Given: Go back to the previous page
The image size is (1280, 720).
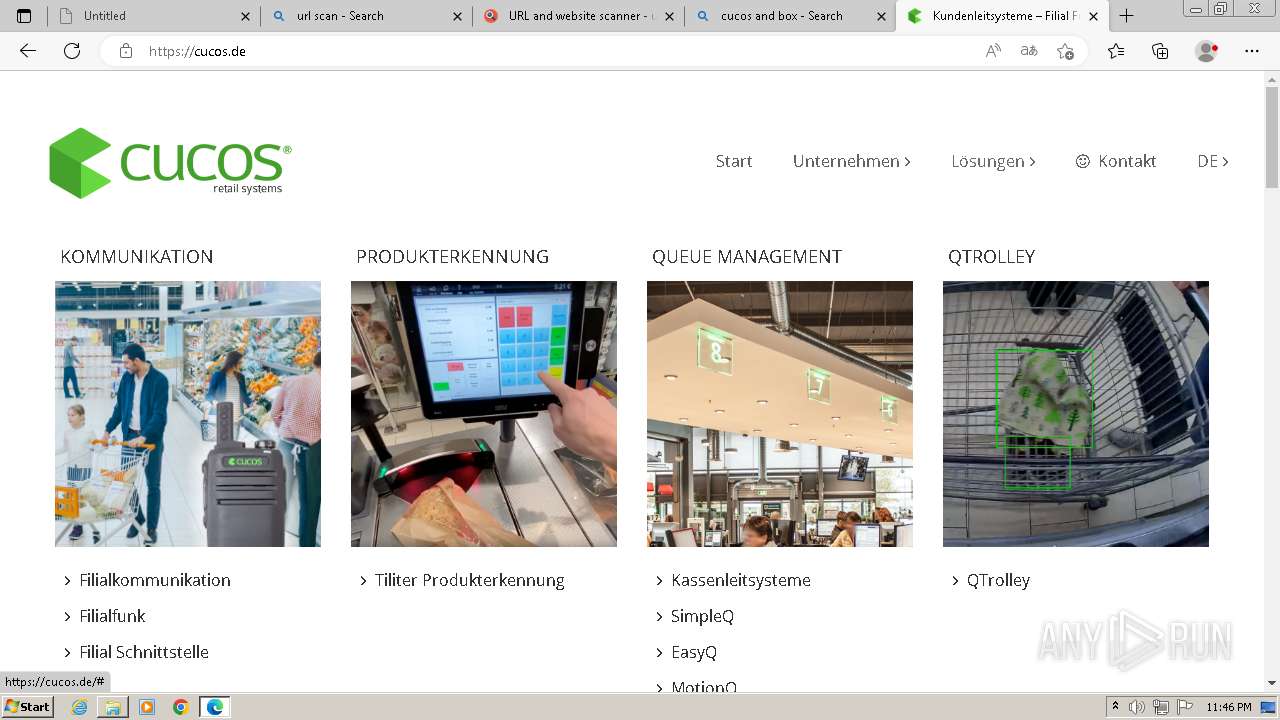Looking at the screenshot, I should pyautogui.click(x=28, y=51).
